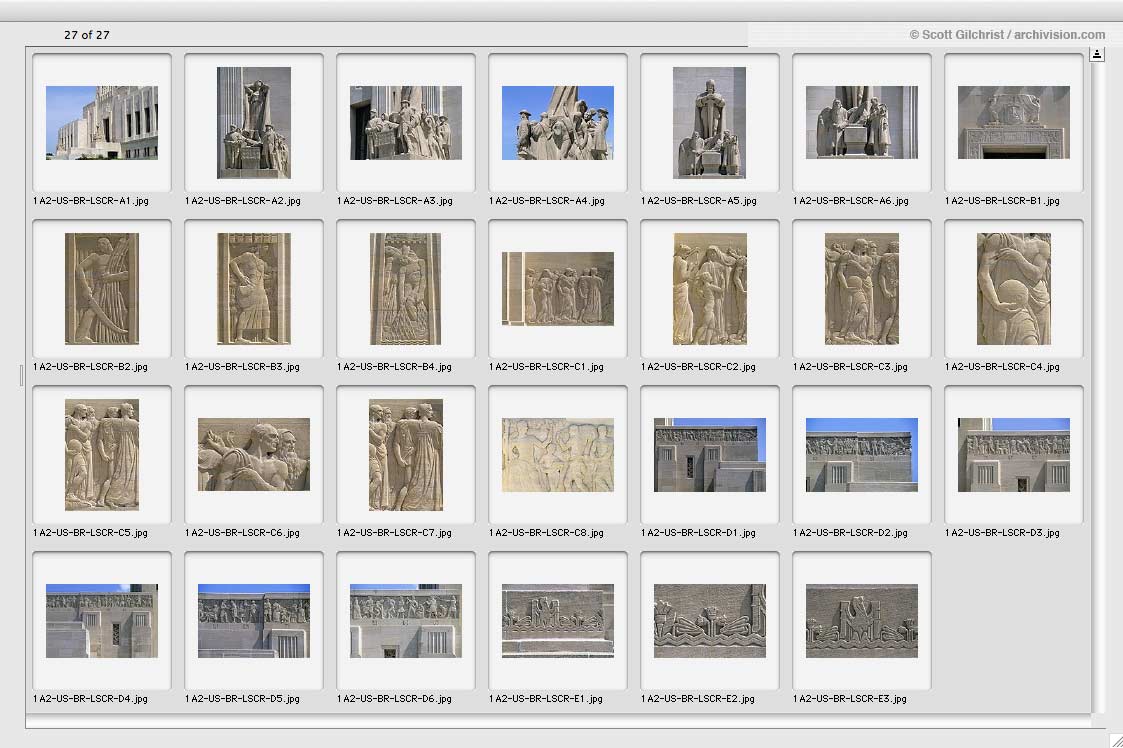This screenshot has width=1123, height=748.
Task: Select thumbnail 1A2-US-BR-LSCR-D1.jpg
Action: click(709, 455)
